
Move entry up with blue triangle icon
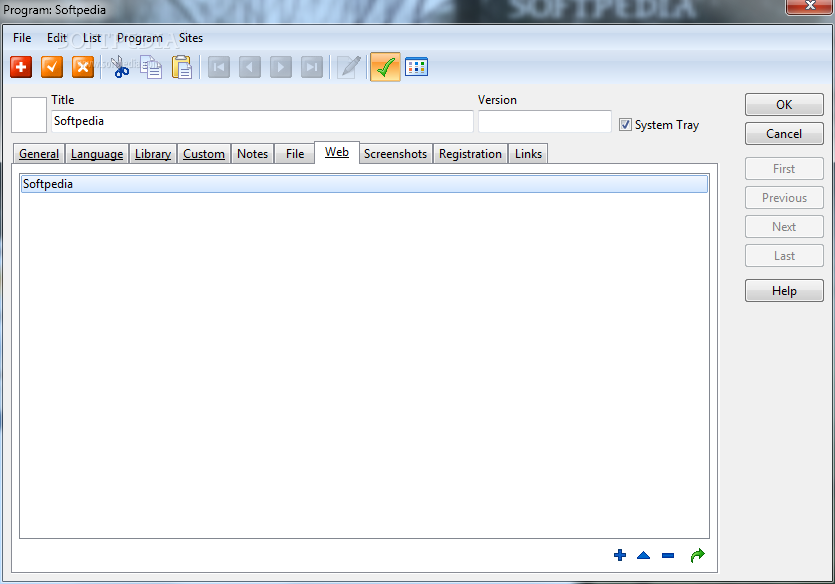point(643,555)
